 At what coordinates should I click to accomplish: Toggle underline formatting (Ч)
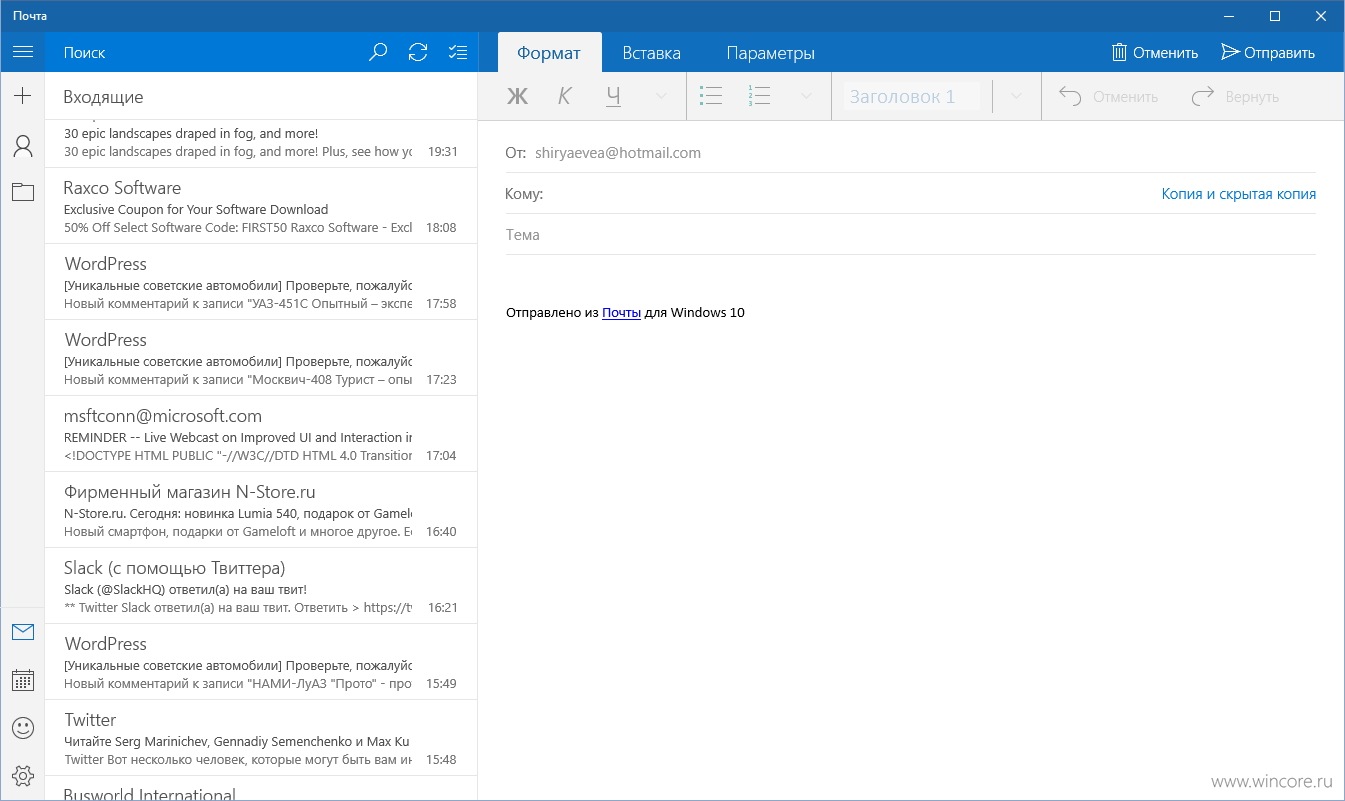tap(614, 96)
